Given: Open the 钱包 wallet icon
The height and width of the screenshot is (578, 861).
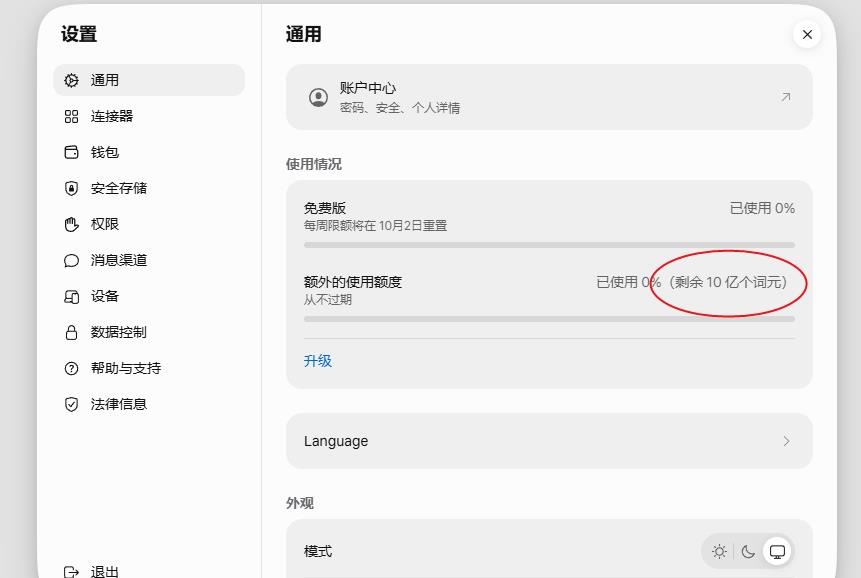Looking at the screenshot, I should 71,152.
